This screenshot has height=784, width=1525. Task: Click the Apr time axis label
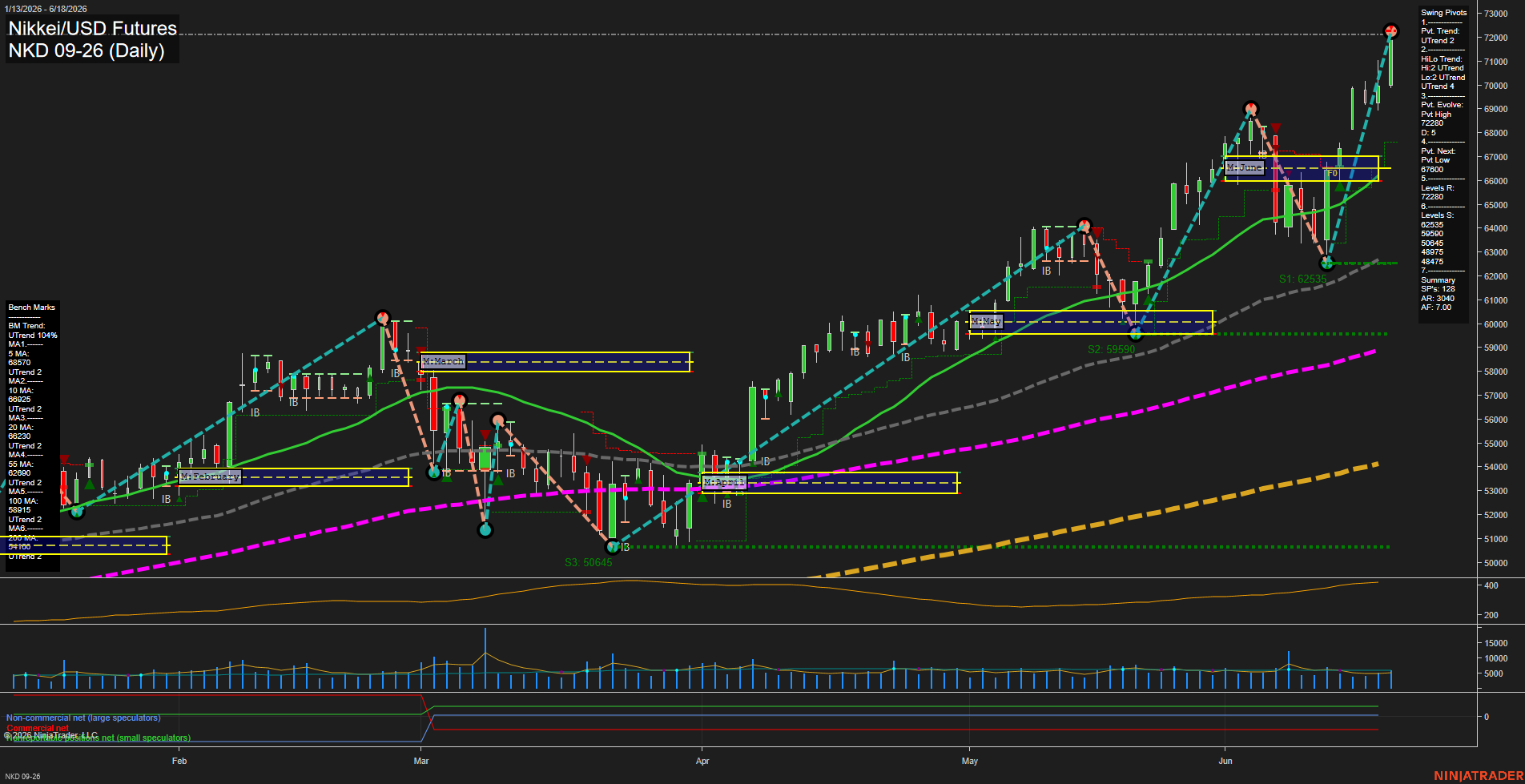pyautogui.click(x=702, y=762)
